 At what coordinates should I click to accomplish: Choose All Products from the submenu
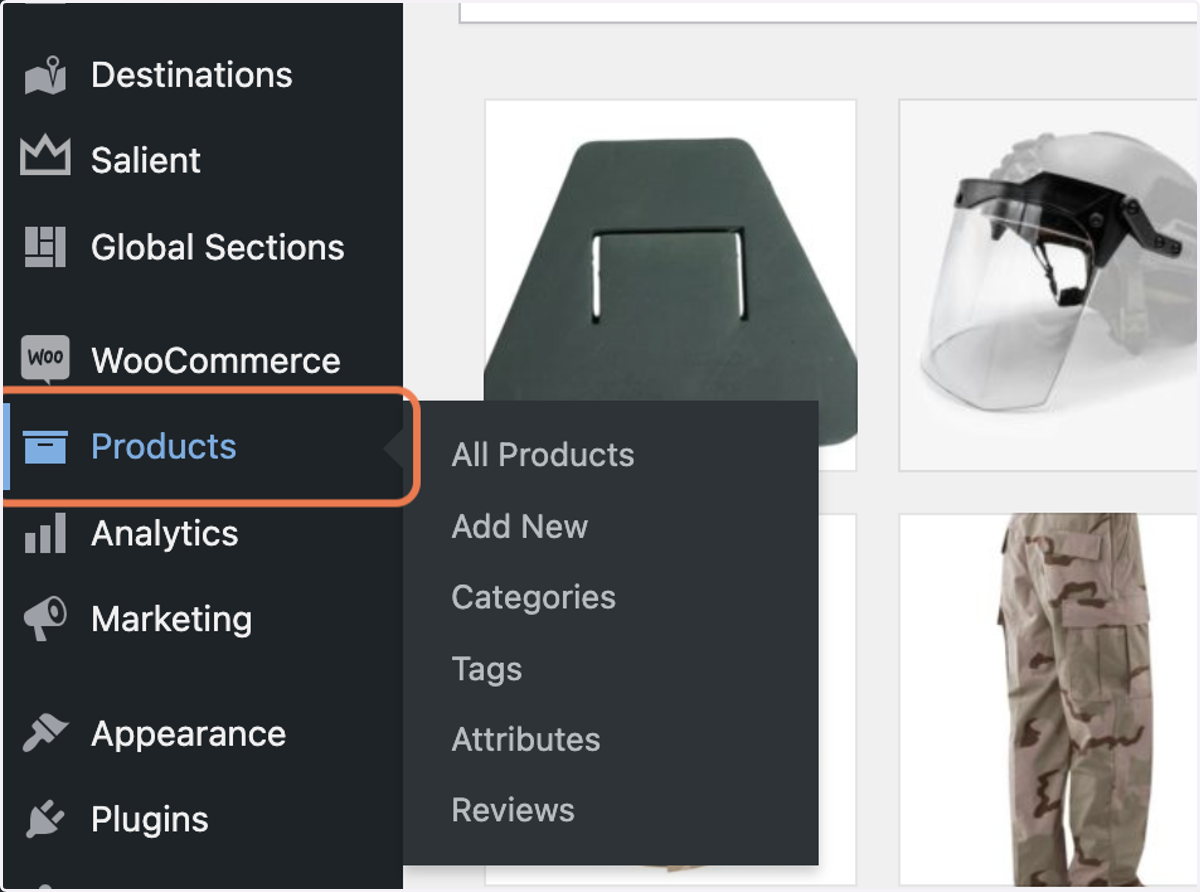pyautogui.click(x=543, y=455)
